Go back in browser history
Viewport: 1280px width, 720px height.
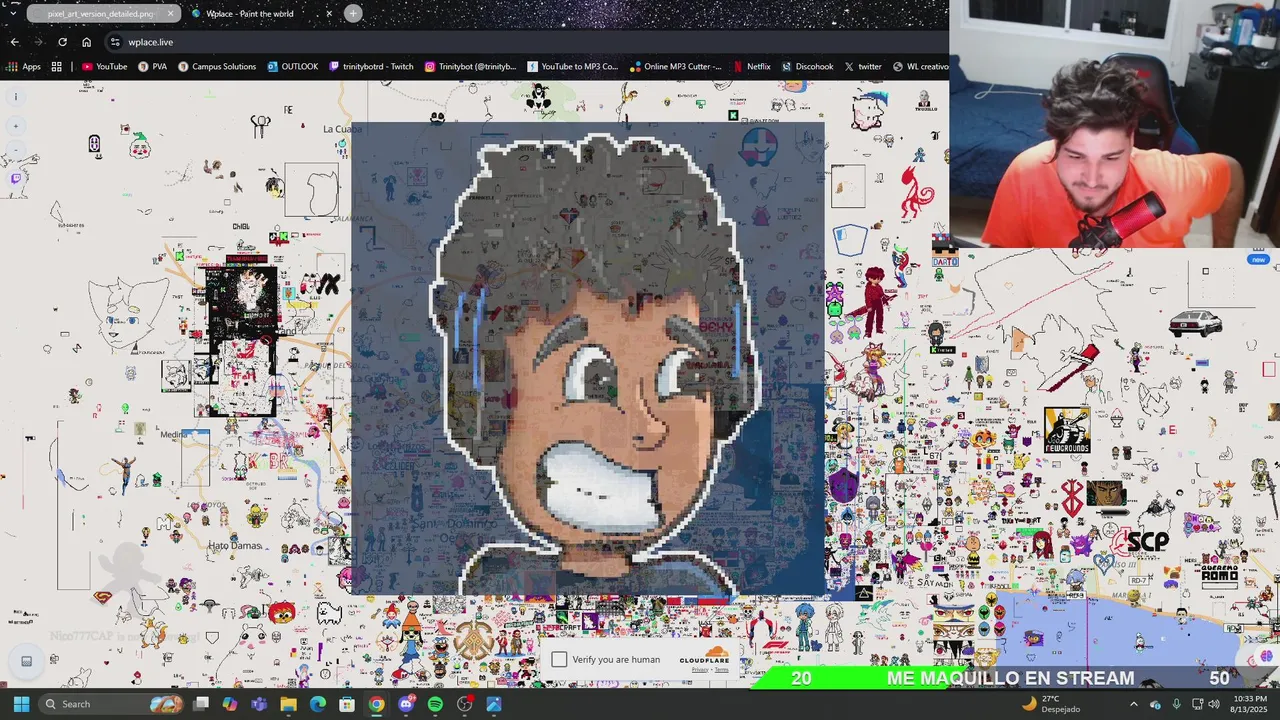click(15, 42)
